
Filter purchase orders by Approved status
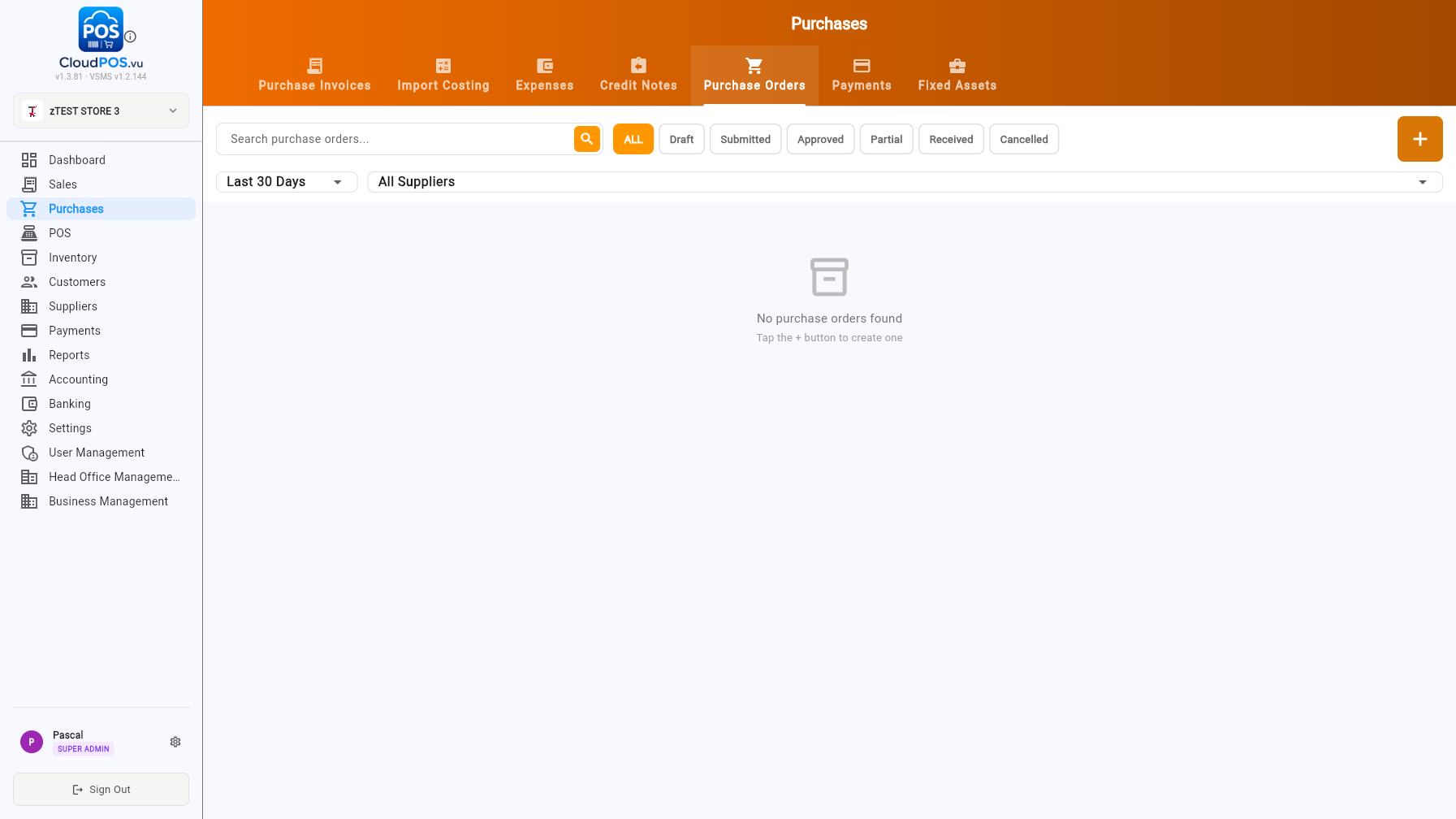820,139
